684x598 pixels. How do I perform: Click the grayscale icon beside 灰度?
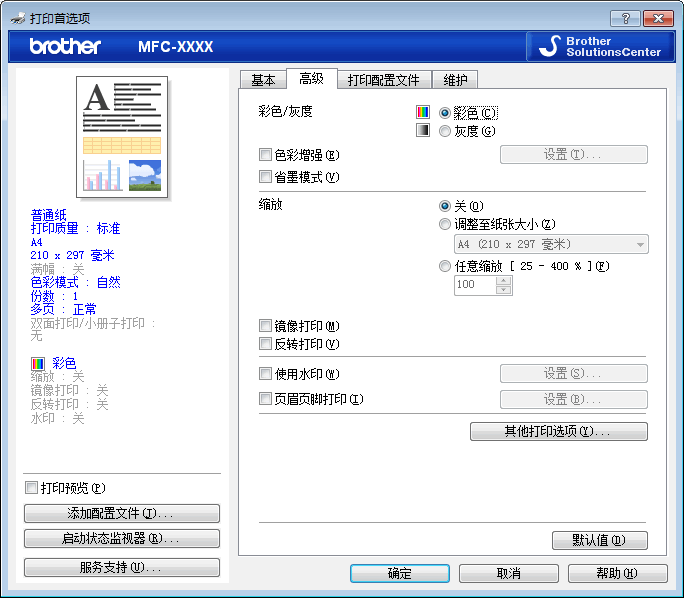pyautogui.click(x=423, y=130)
